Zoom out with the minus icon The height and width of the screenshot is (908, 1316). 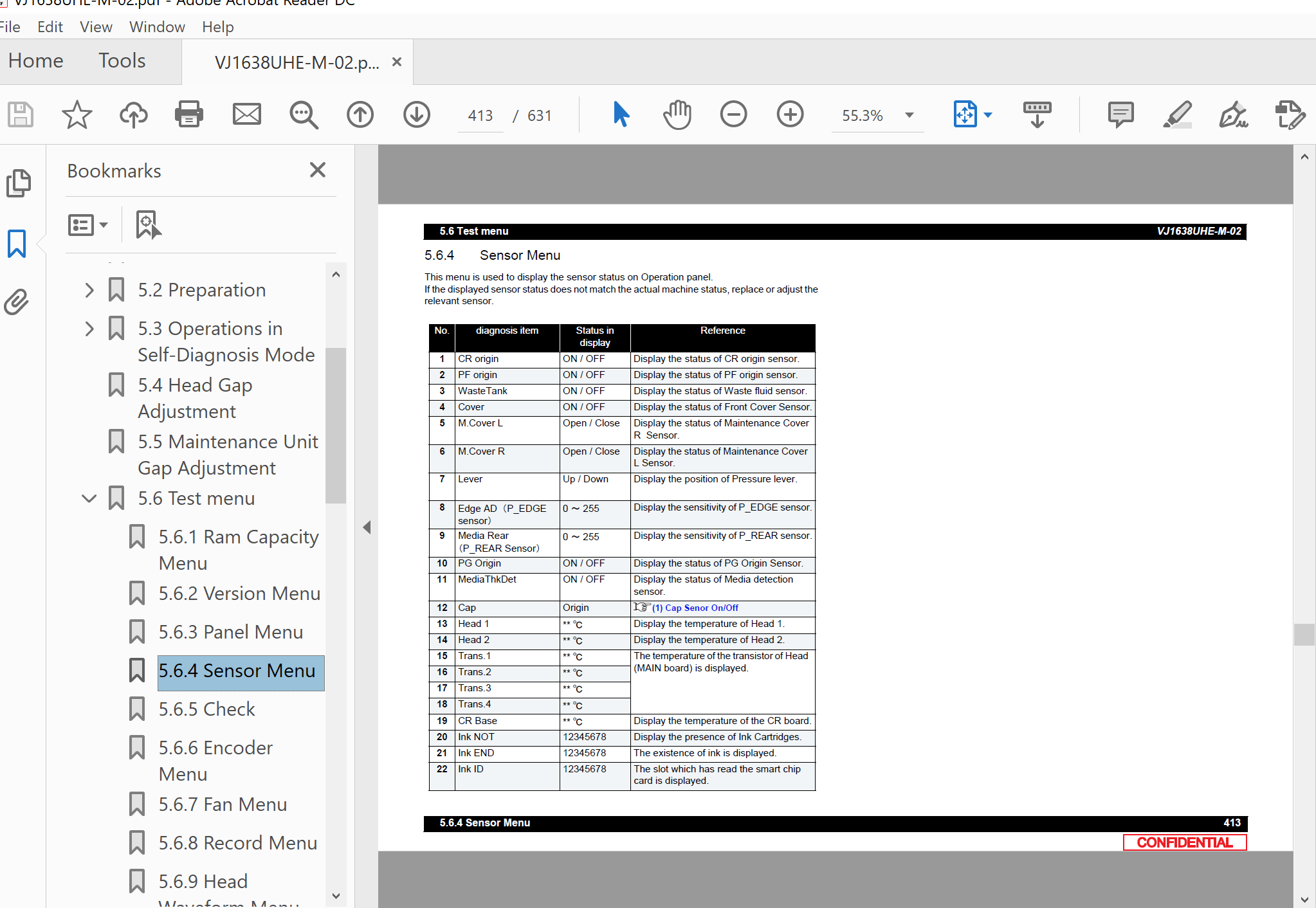pyautogui.click(x=733, y=115)
